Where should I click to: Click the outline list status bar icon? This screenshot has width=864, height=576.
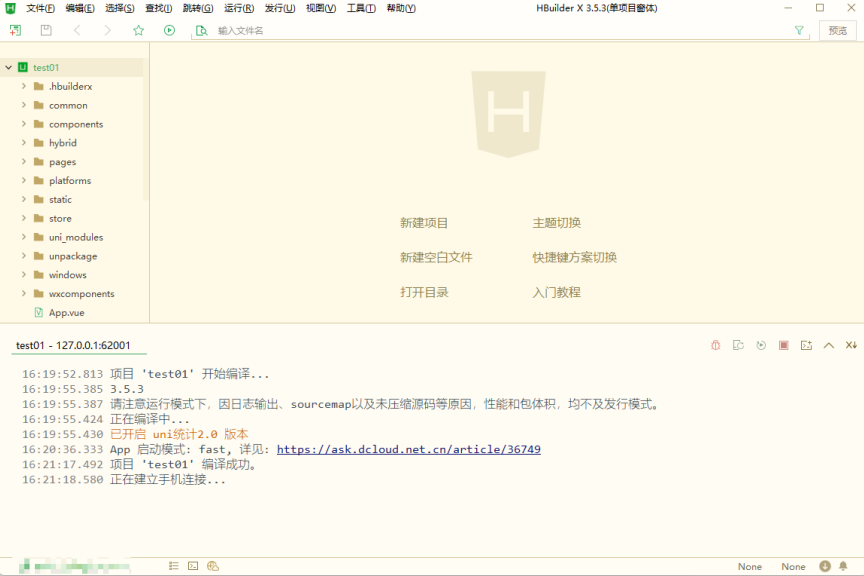(174, 566)
